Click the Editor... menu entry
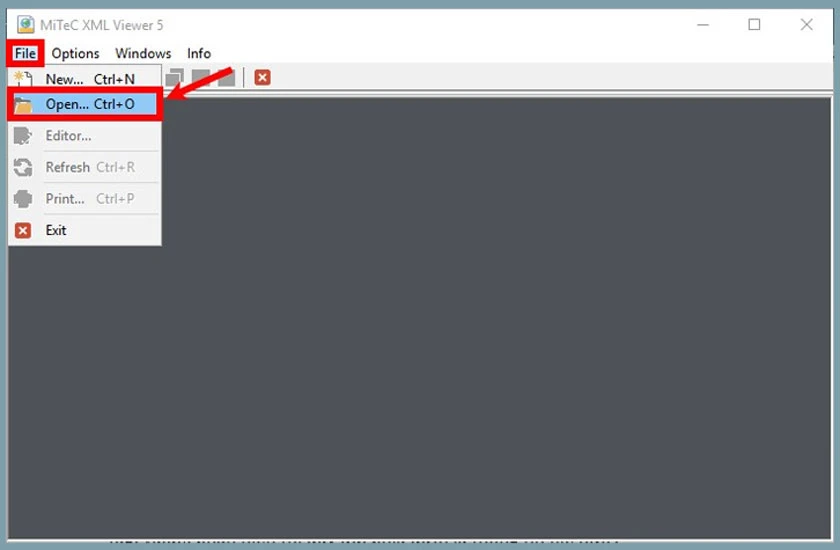 (85, 135)
